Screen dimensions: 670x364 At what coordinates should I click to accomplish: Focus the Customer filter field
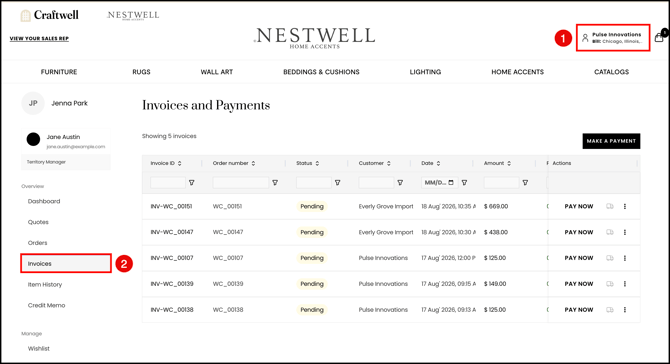coord(376,182)
